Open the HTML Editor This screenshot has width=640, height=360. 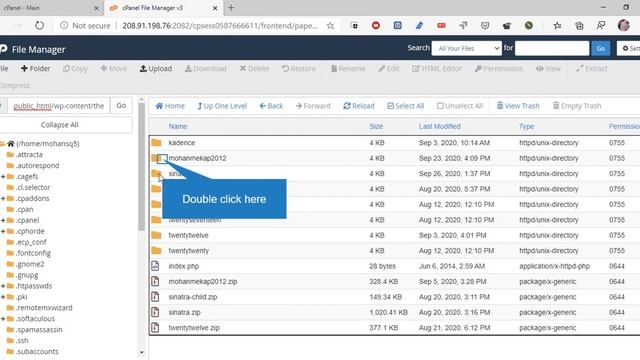437,69
